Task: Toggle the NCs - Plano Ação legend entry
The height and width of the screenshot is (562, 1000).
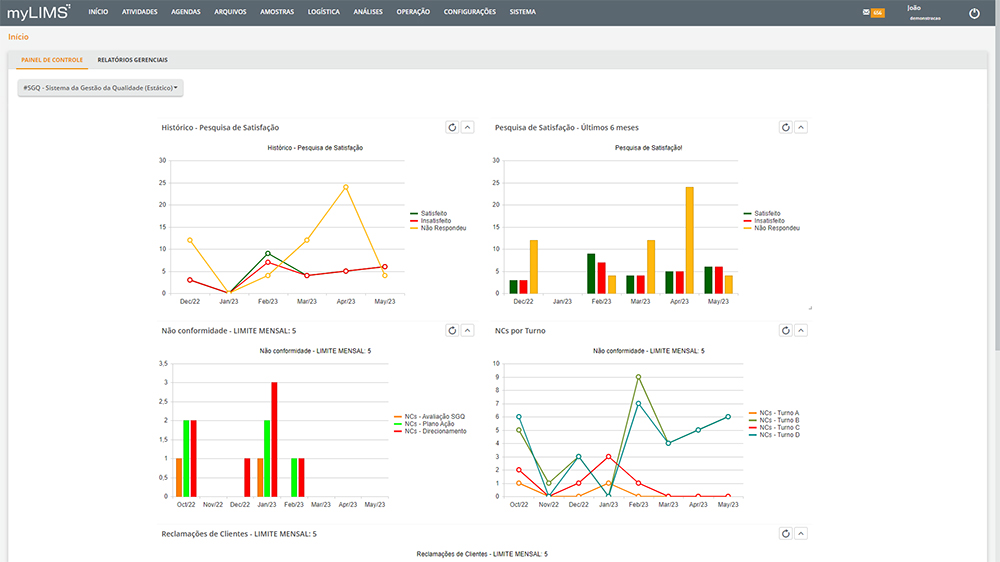Action: point(433,424)
